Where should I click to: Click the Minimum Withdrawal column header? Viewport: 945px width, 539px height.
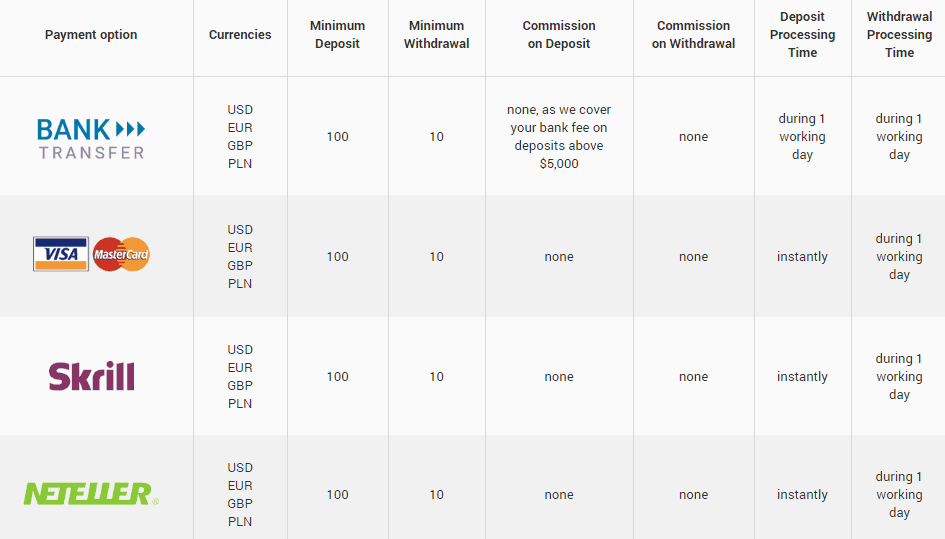(436, 35)
